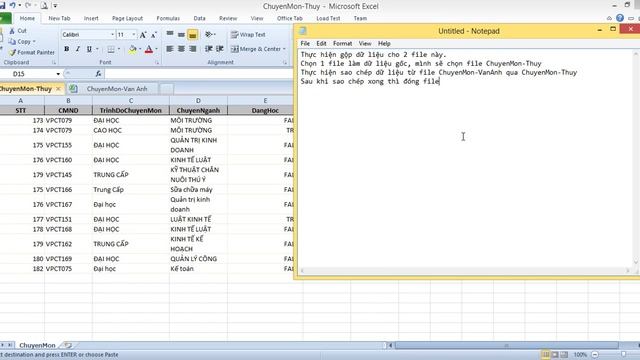Toggle Italic formatting

click(x=78, y=49)
